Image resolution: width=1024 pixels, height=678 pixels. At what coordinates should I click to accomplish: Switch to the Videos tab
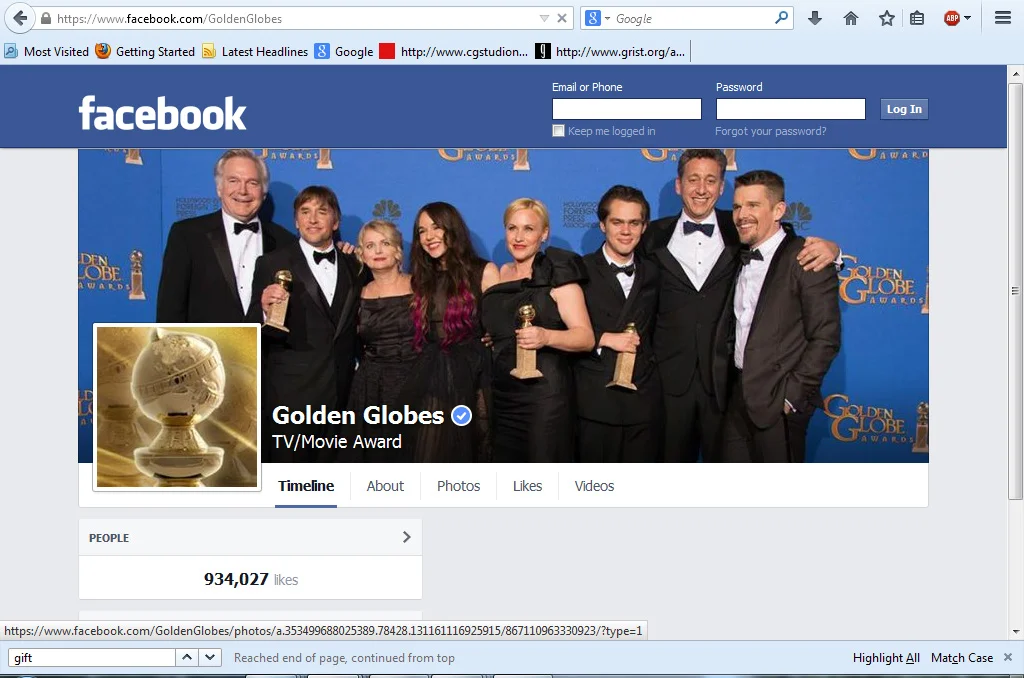594,486
